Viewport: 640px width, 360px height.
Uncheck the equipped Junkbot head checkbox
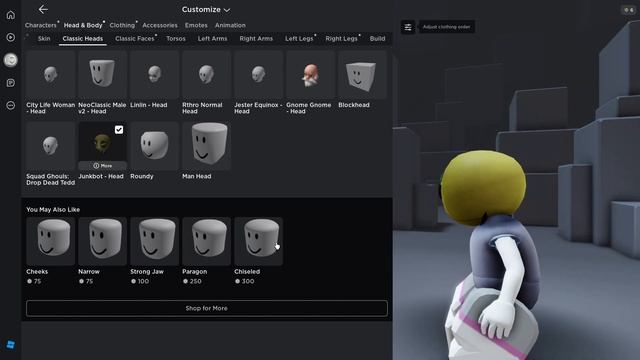pyautogui.click(x=119, y=130)
